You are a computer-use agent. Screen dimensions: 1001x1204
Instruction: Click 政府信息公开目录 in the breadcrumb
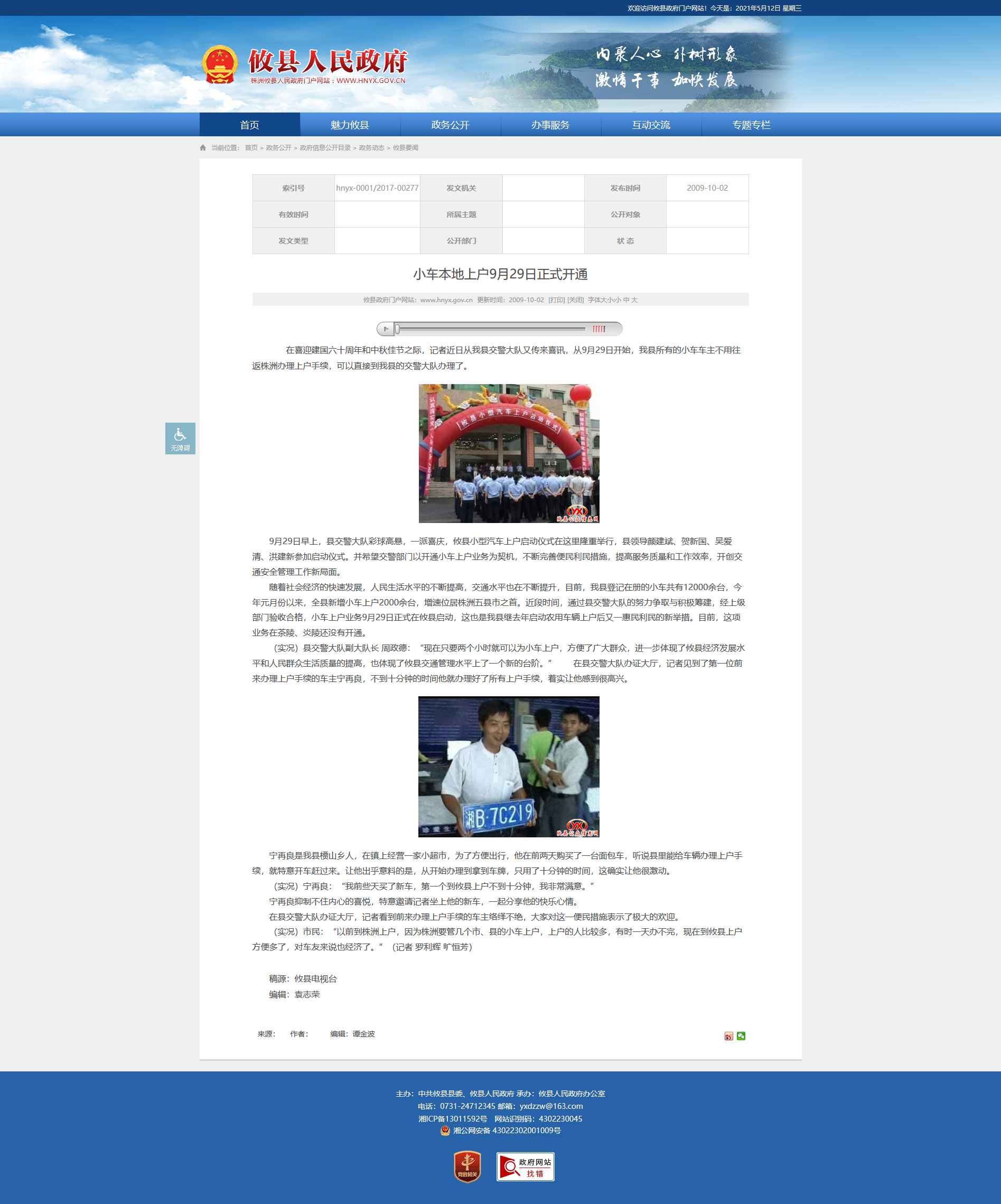tap(325, 148)
